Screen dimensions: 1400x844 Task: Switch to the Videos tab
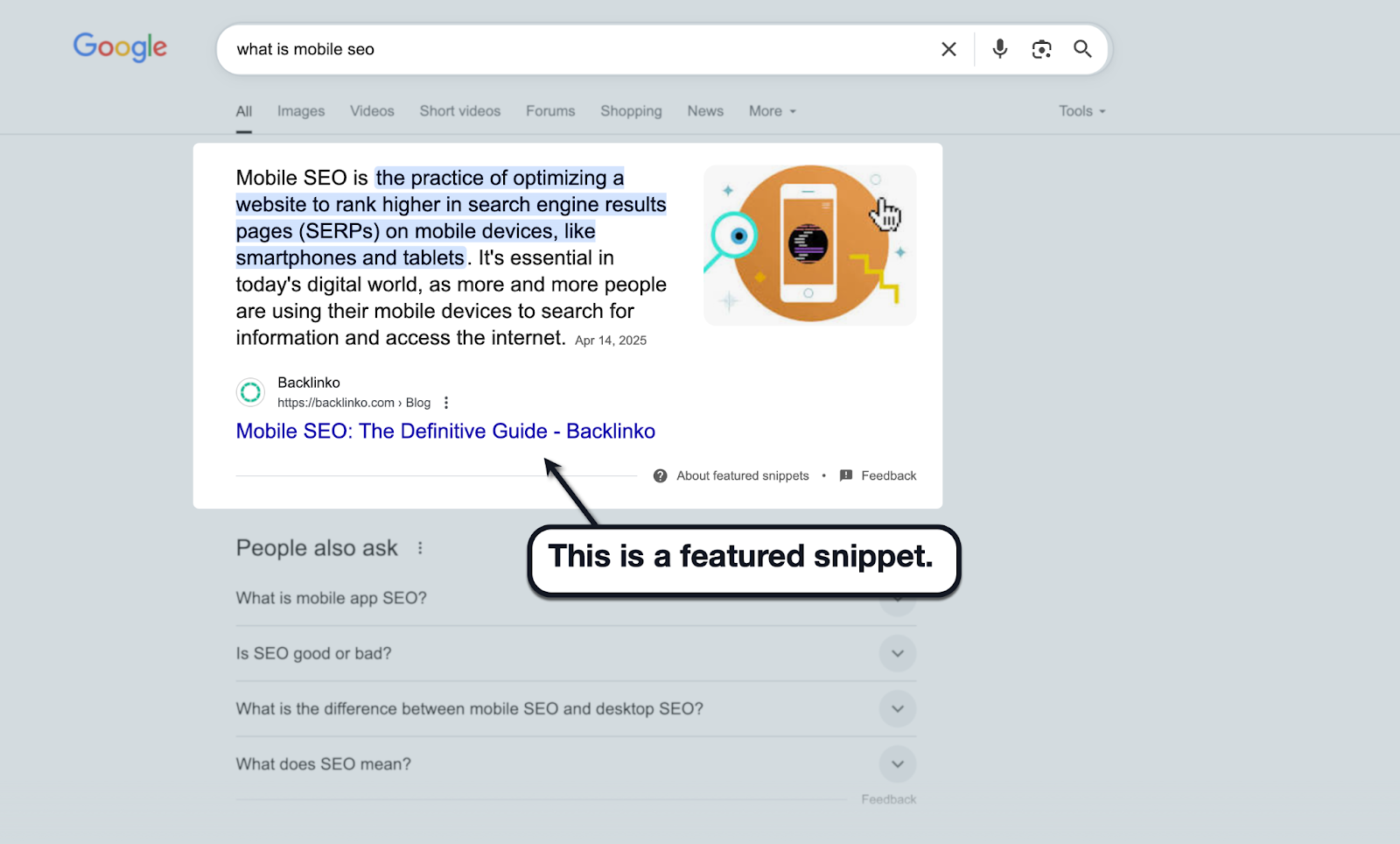pyautogui.click(x=372, y=111)
